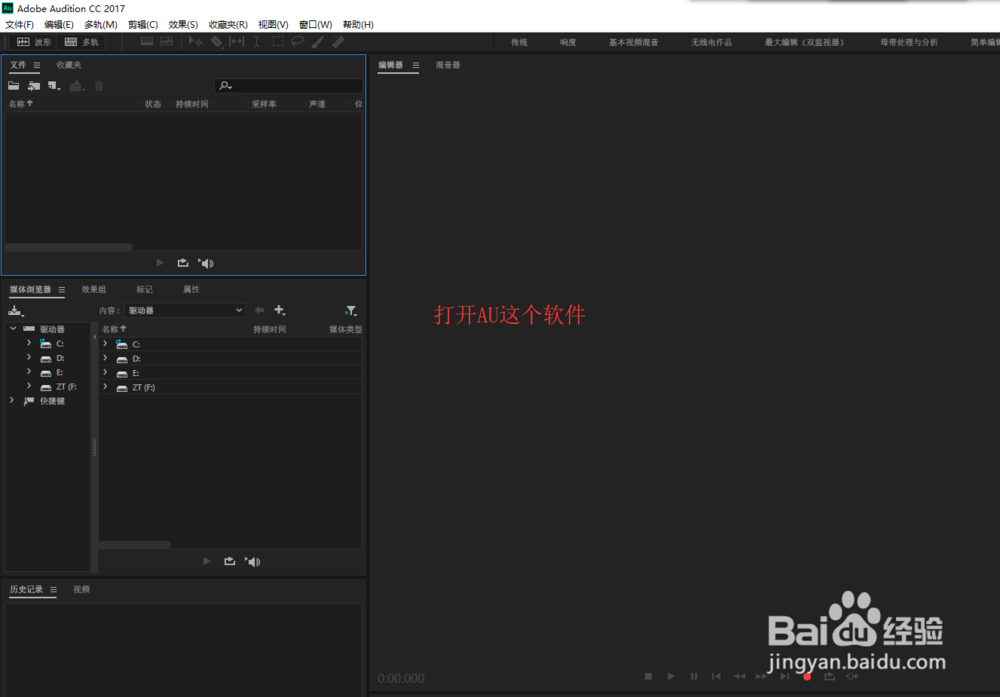Open the Files panel menu icon
Screen dimensions: 1000x697
coord(37,65)
